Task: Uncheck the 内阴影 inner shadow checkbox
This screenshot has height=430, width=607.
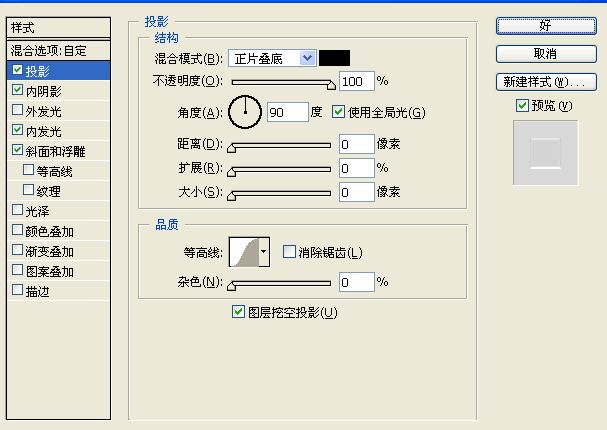Action: pos(17,90)
